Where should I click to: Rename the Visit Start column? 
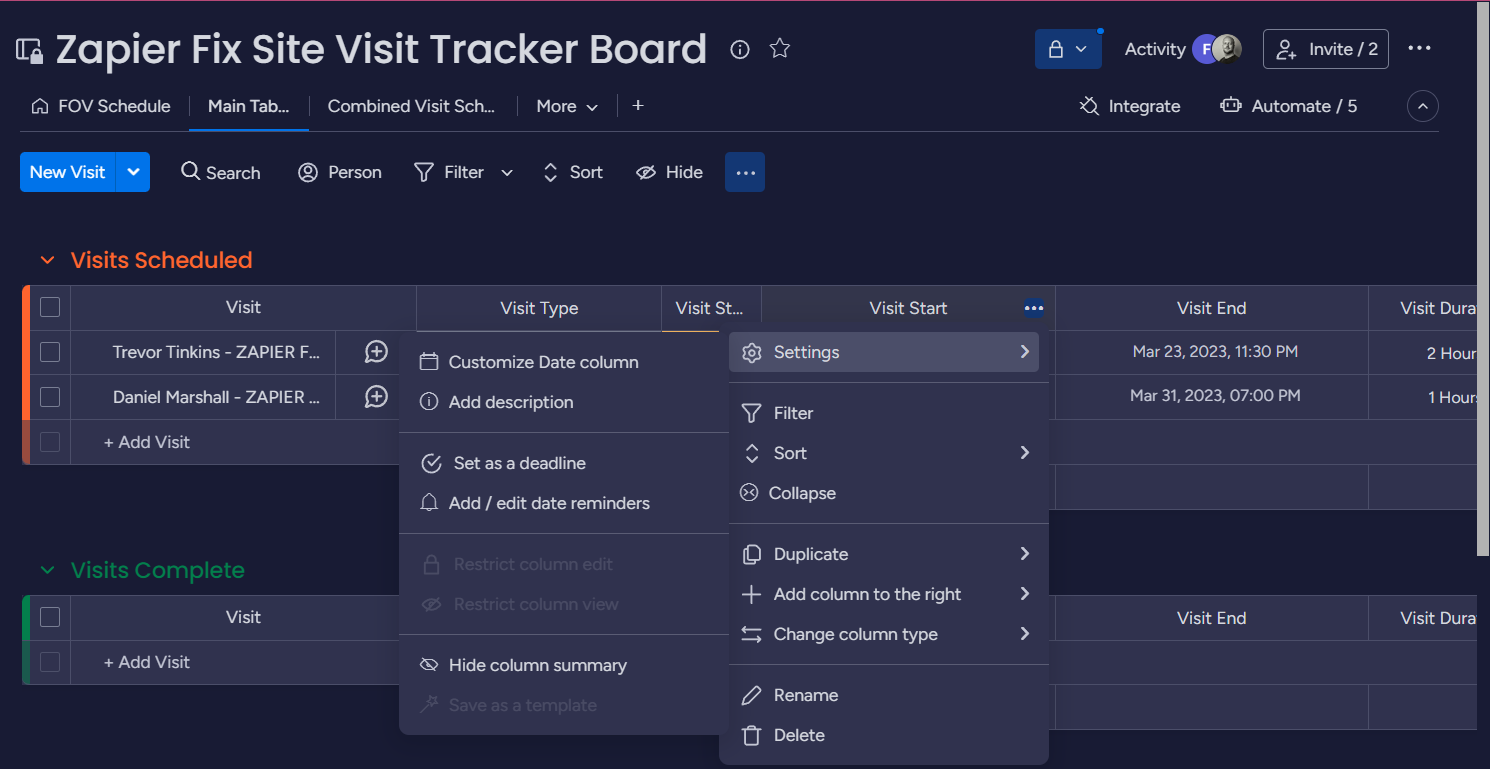(884, 695)
